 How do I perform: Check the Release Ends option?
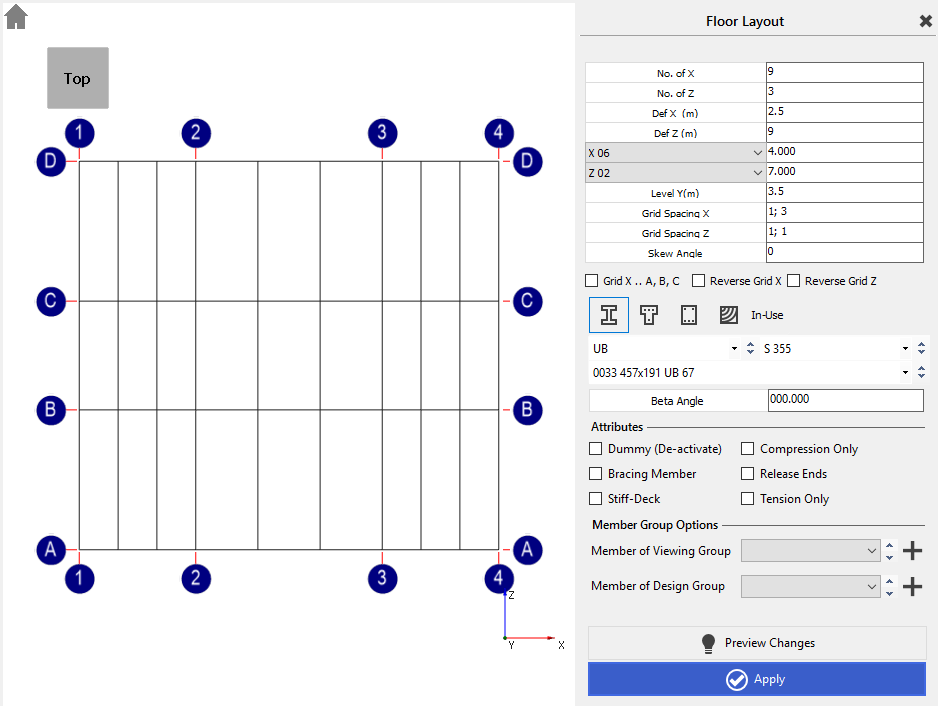[748, 474]
